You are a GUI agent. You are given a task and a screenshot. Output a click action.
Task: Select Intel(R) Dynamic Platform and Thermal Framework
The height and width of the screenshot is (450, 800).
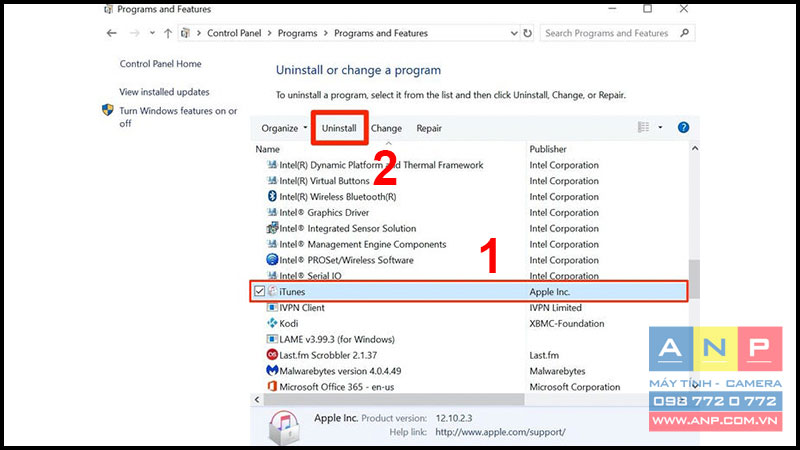pos(381,165)
